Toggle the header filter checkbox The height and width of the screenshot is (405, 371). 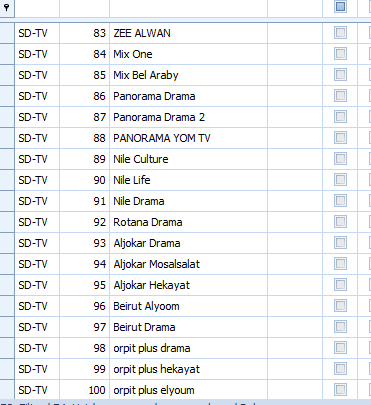(340, 6)
